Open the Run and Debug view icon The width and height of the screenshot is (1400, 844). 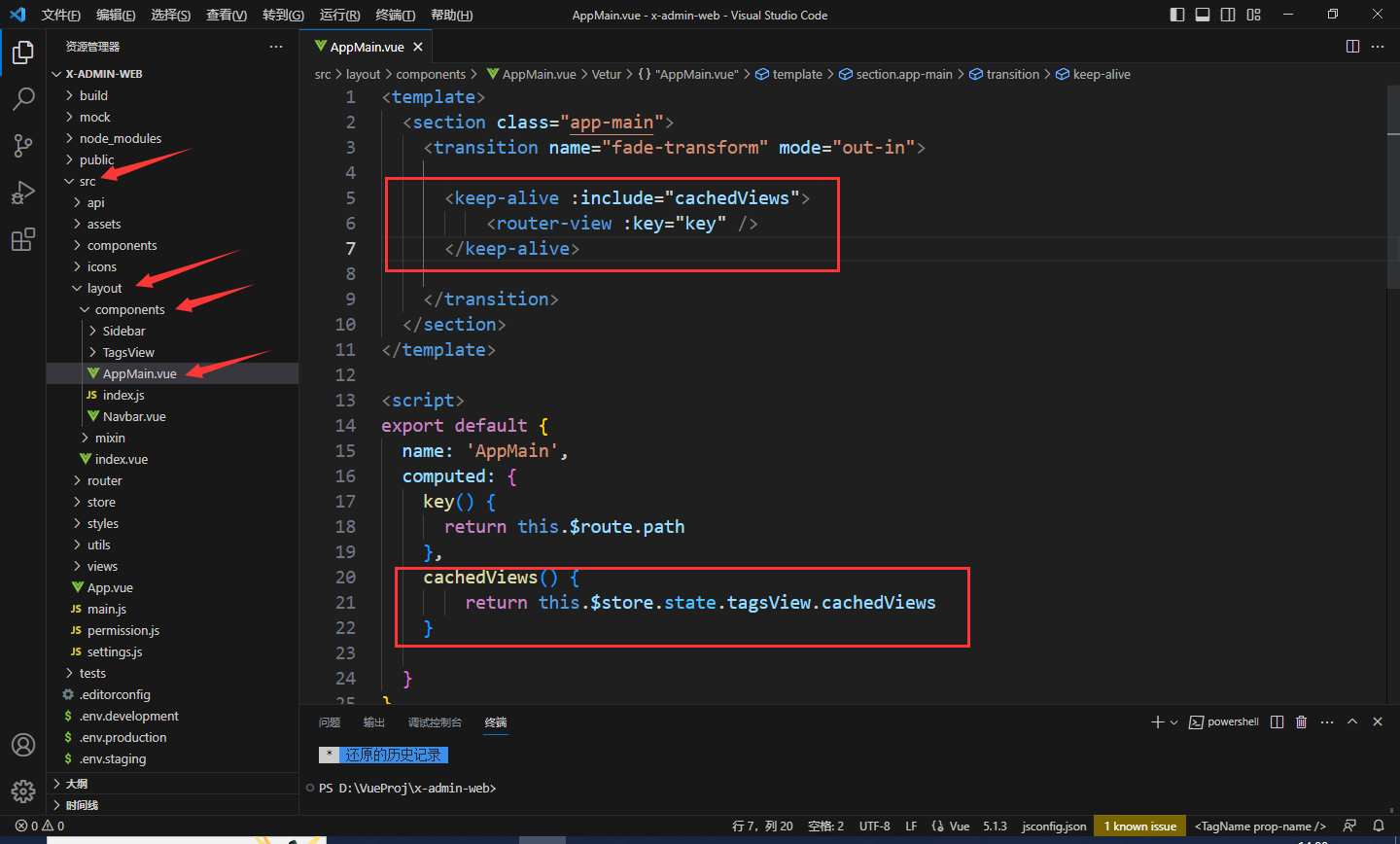[23, 193]
